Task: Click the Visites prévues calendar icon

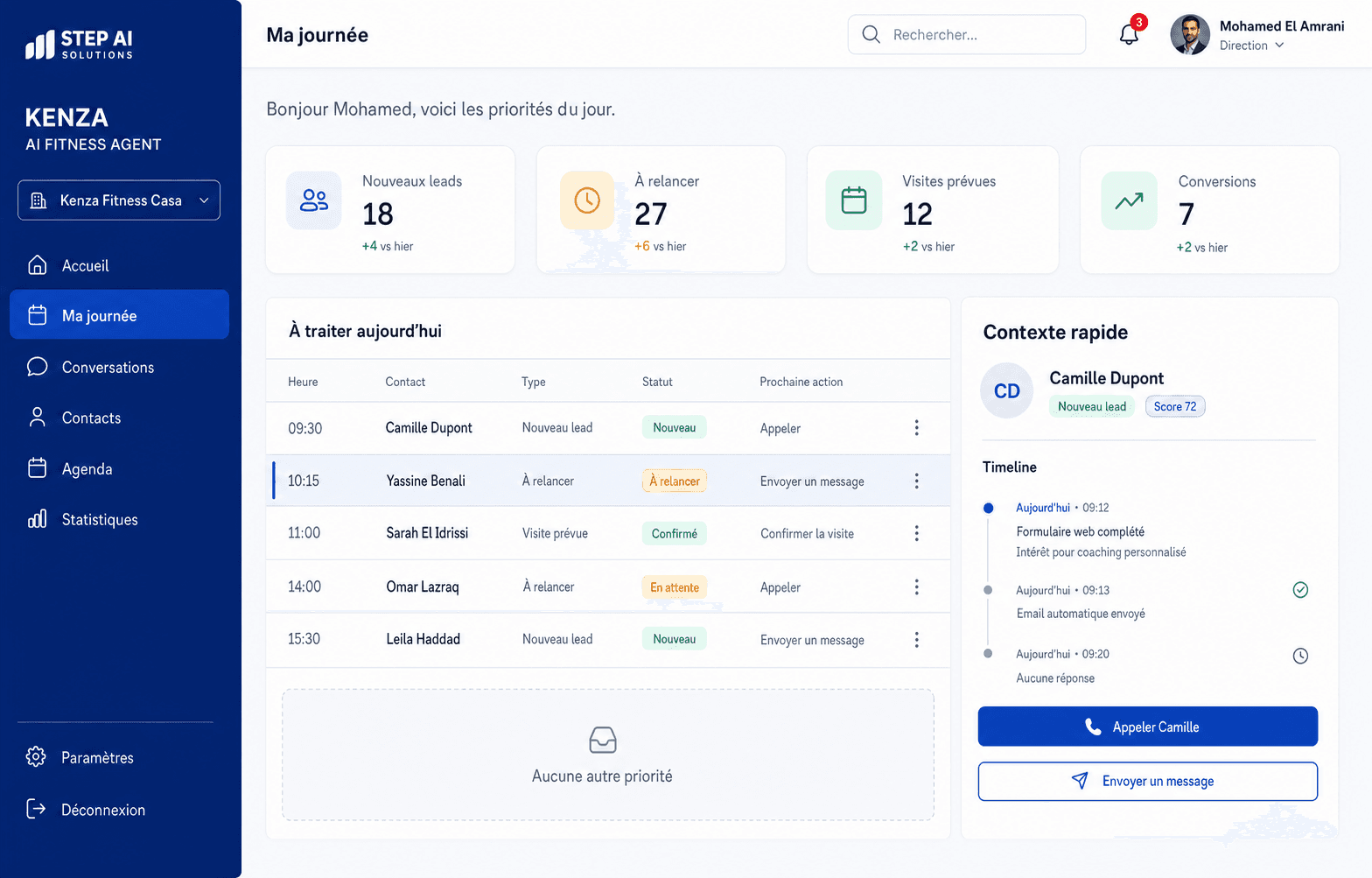Action: 854,200
